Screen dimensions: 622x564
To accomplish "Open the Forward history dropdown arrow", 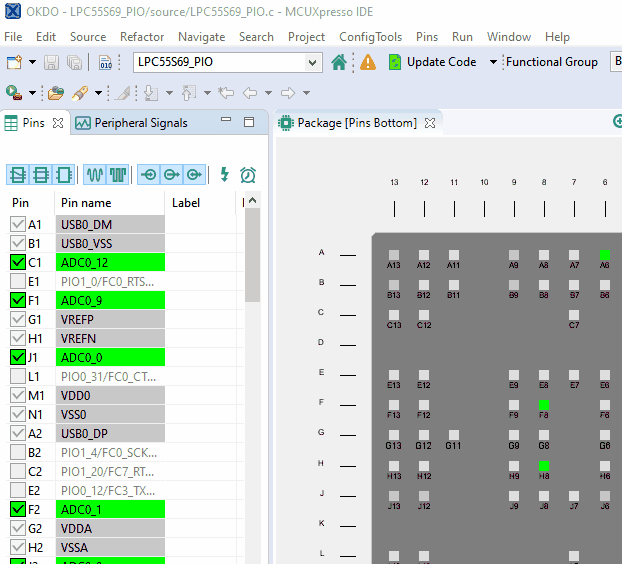I will tap(306, 93).
